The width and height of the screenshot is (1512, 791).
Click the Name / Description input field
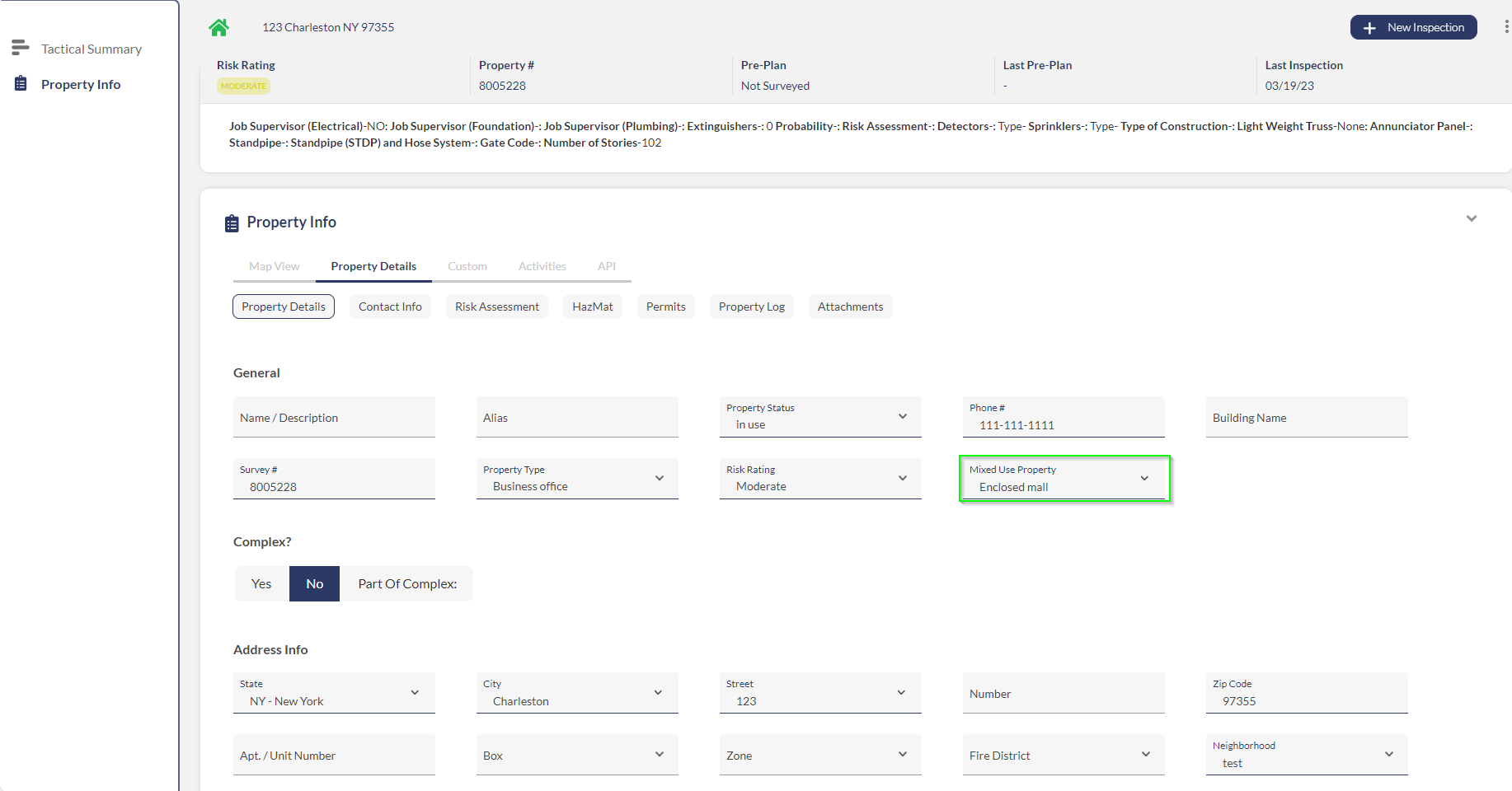(334, 418)
